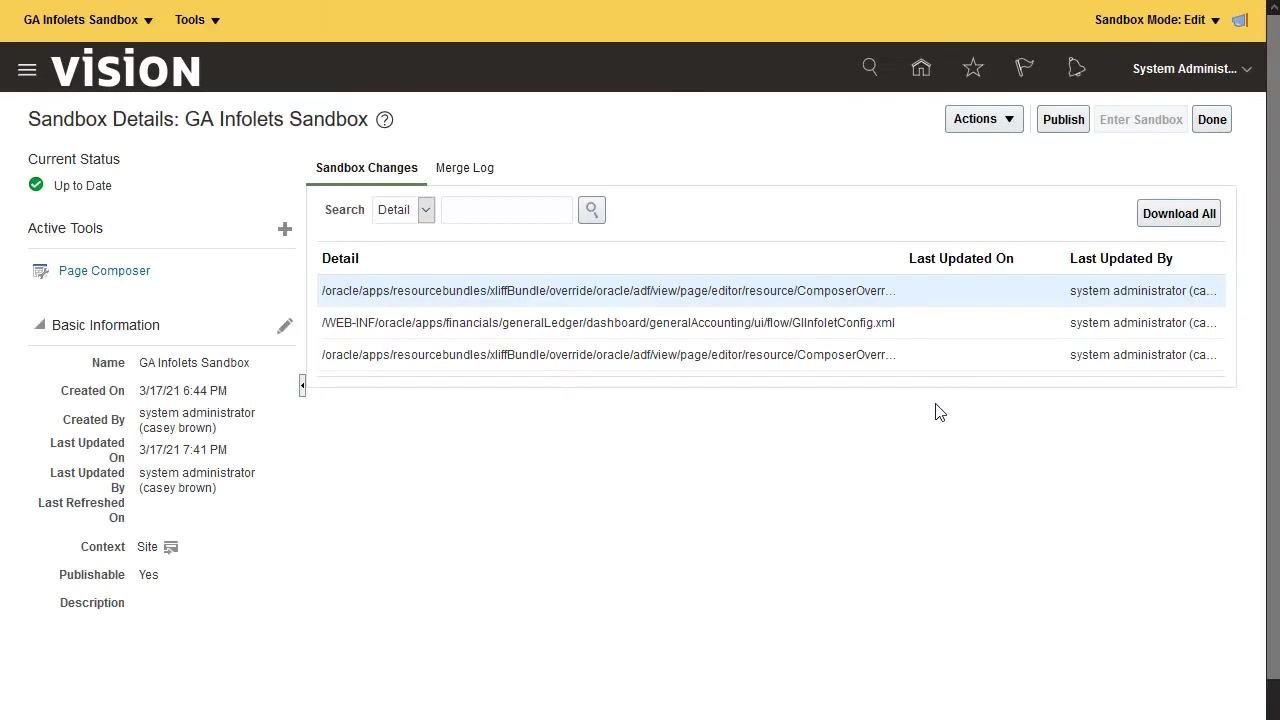The width and height of the screenshot is (1280, 720).
Task: Click the Context Site layers icon
Action: [x=171, y=547]
